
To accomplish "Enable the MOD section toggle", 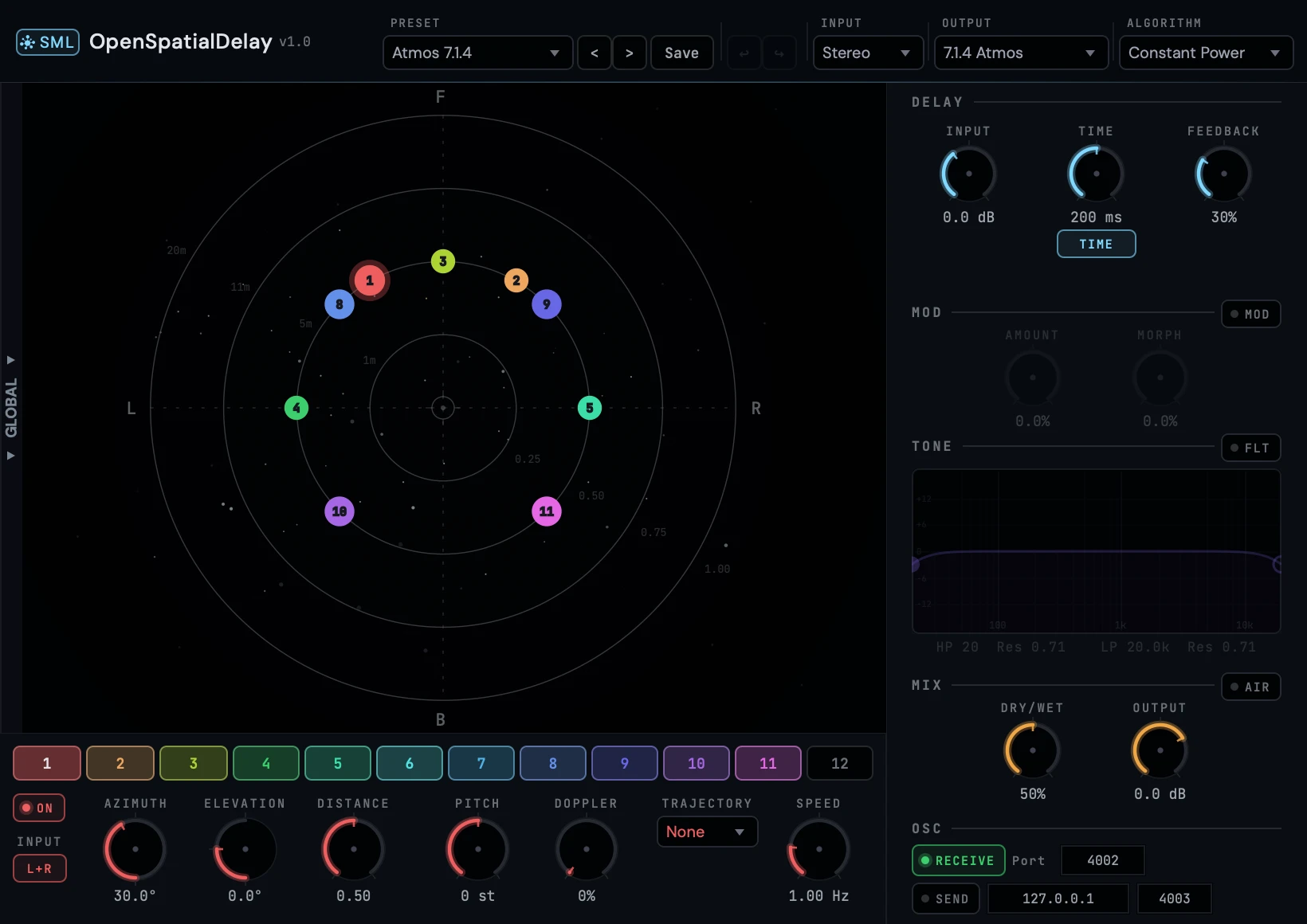I will (x=1250, y=314).
